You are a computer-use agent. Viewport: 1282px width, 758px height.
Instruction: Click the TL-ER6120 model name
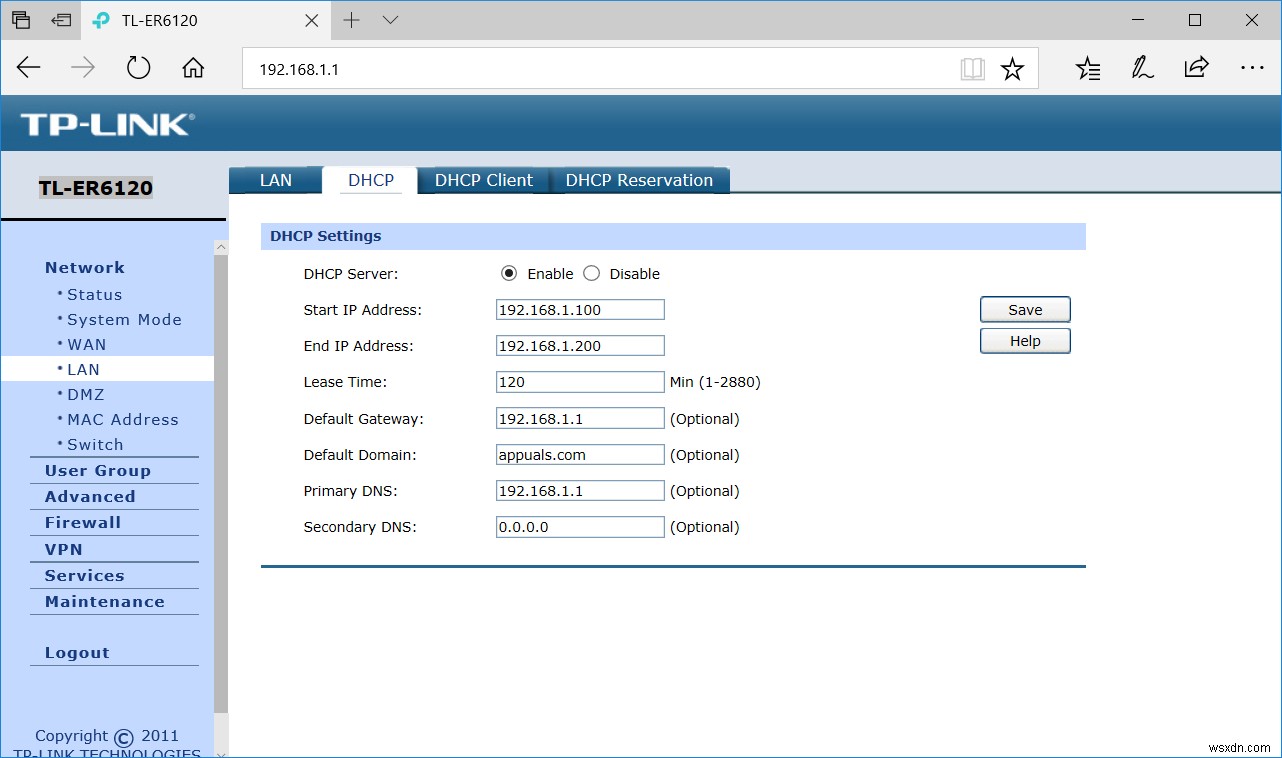[x=96, y=188]
